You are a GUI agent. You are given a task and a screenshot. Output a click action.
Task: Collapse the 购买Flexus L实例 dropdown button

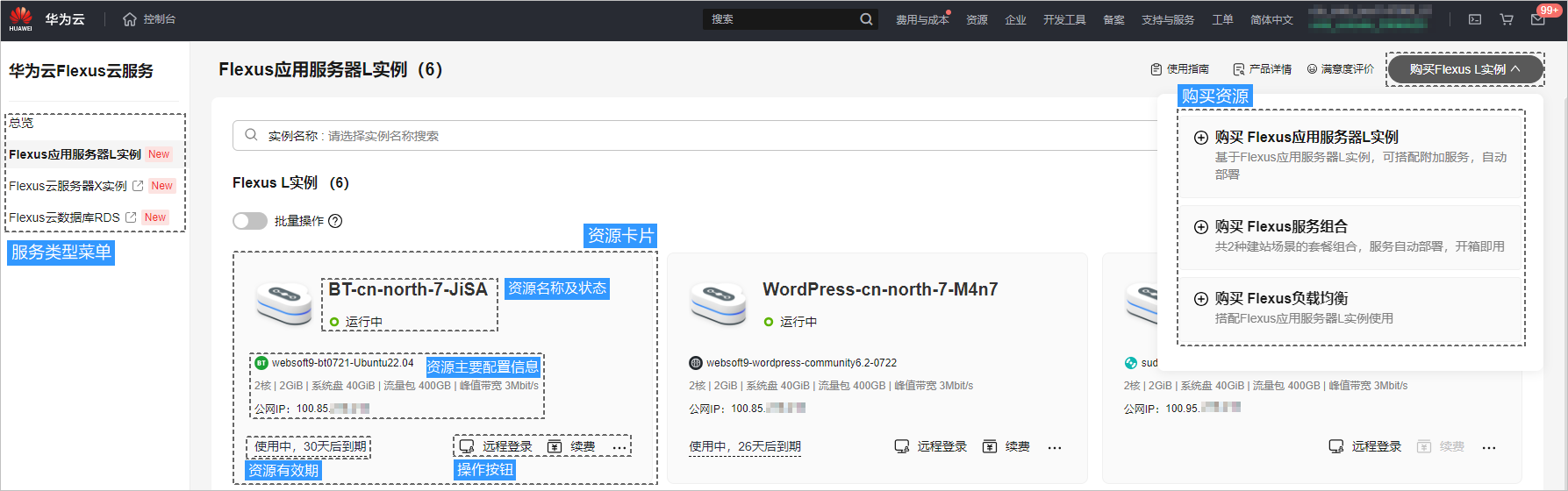tap(1465, 69)
